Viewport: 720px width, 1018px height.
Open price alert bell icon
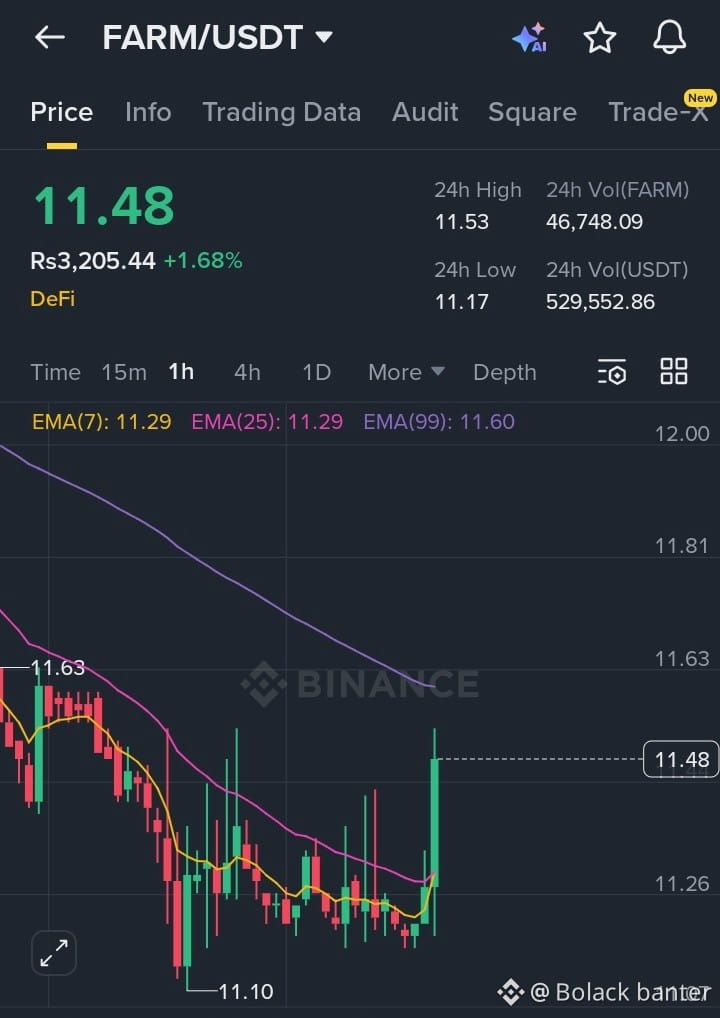click(x=669, y=37)
